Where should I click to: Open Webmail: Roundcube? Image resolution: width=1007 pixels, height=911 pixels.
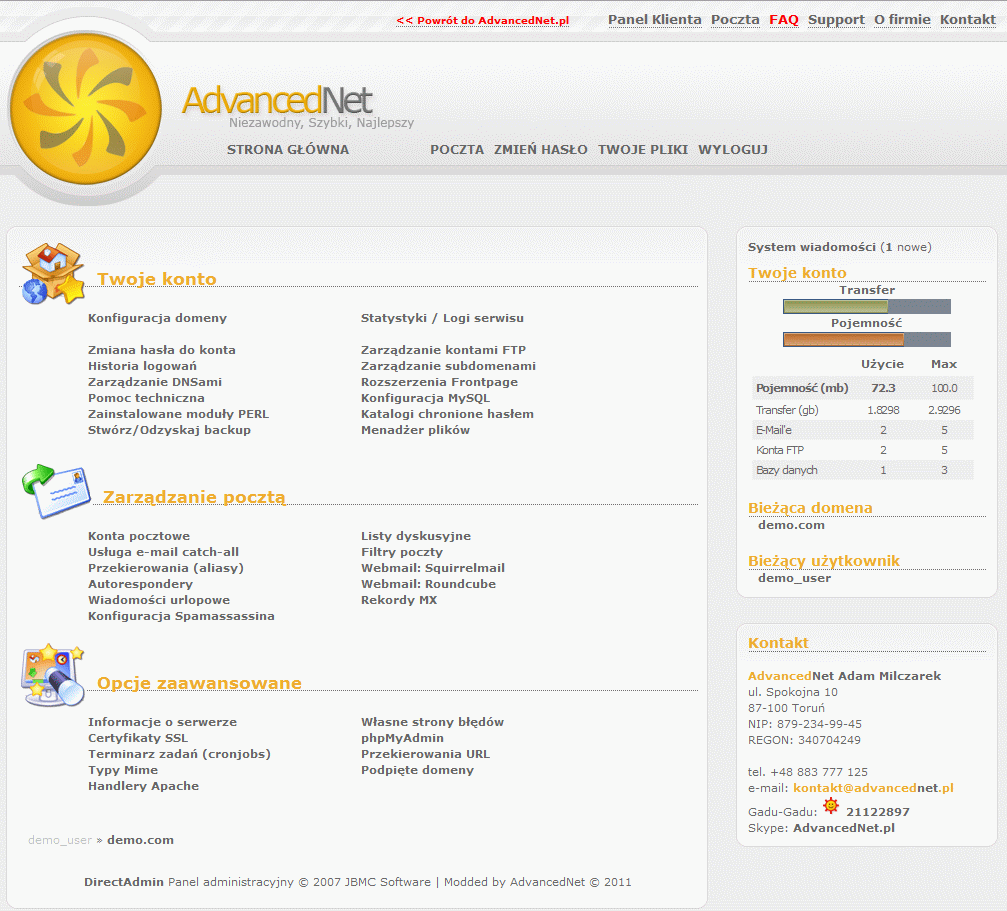428,584
